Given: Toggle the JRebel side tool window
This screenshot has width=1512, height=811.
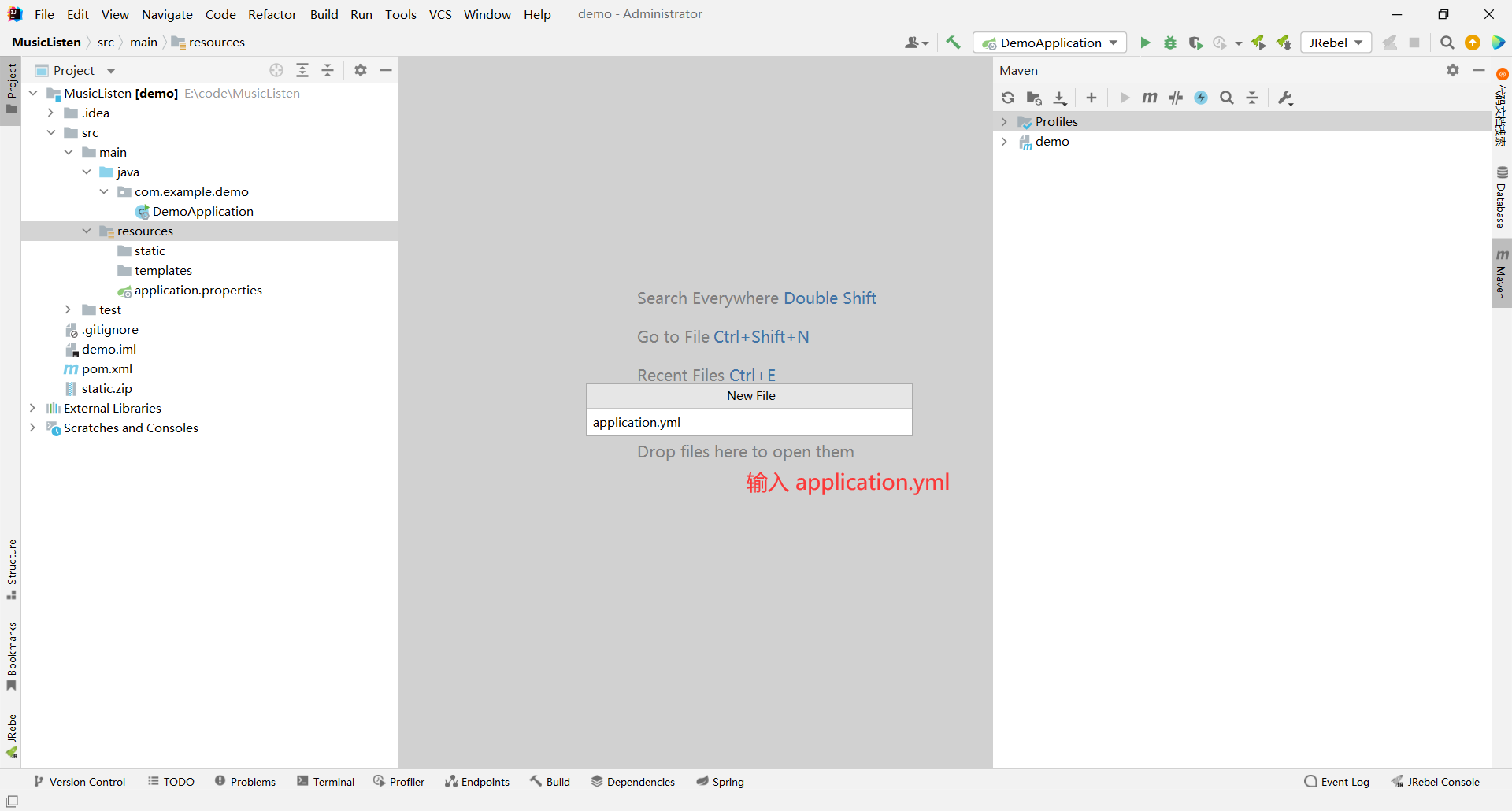Looking at the screenshot, I should tap(11, 735).
